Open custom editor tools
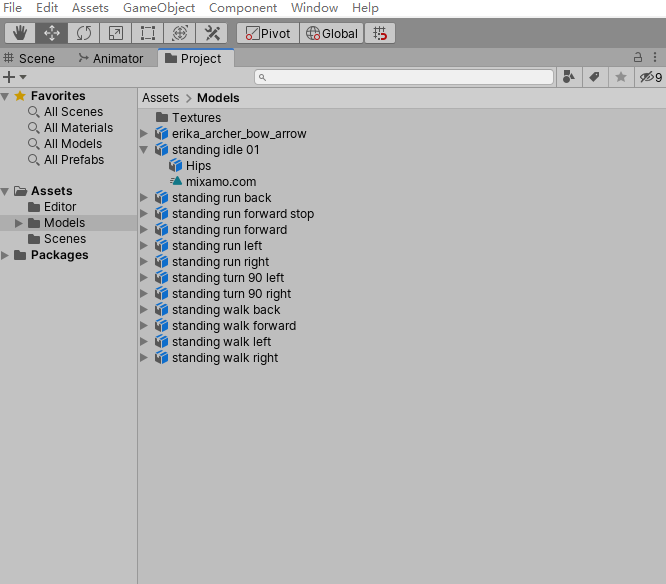 [212, 33]
